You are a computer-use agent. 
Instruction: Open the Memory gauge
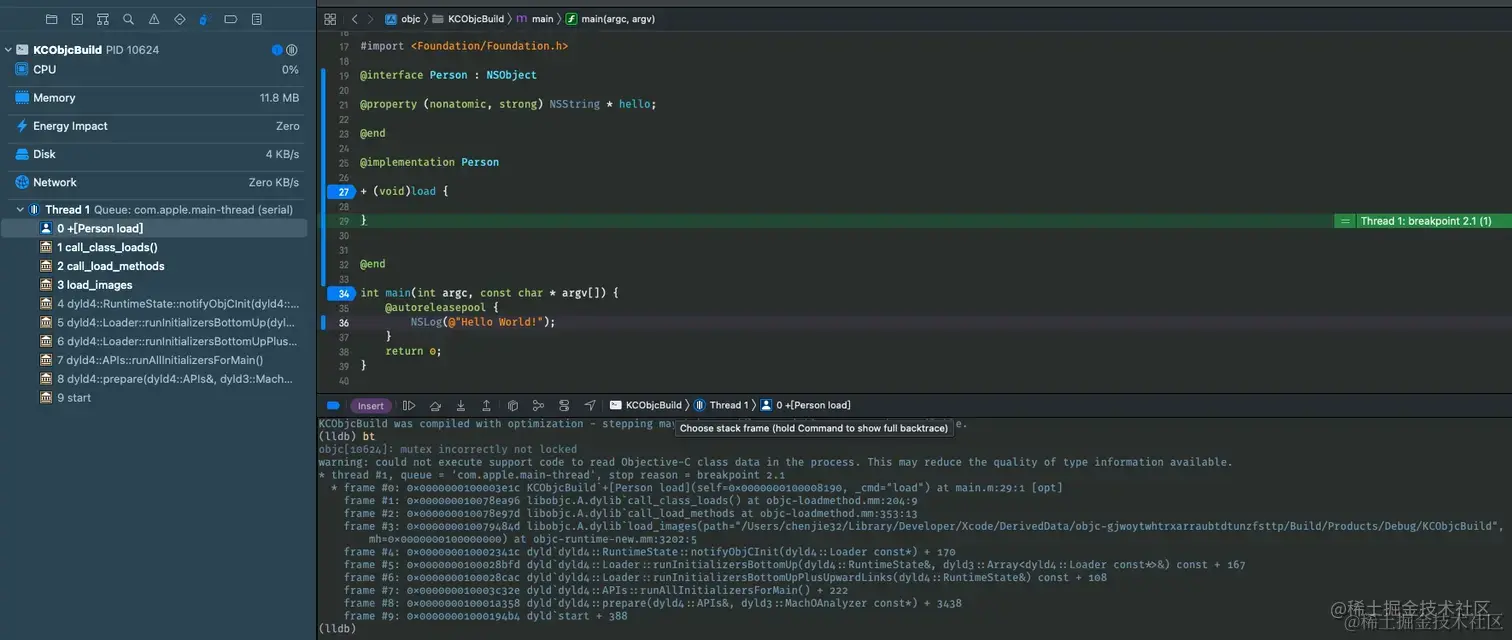point(157,98)
